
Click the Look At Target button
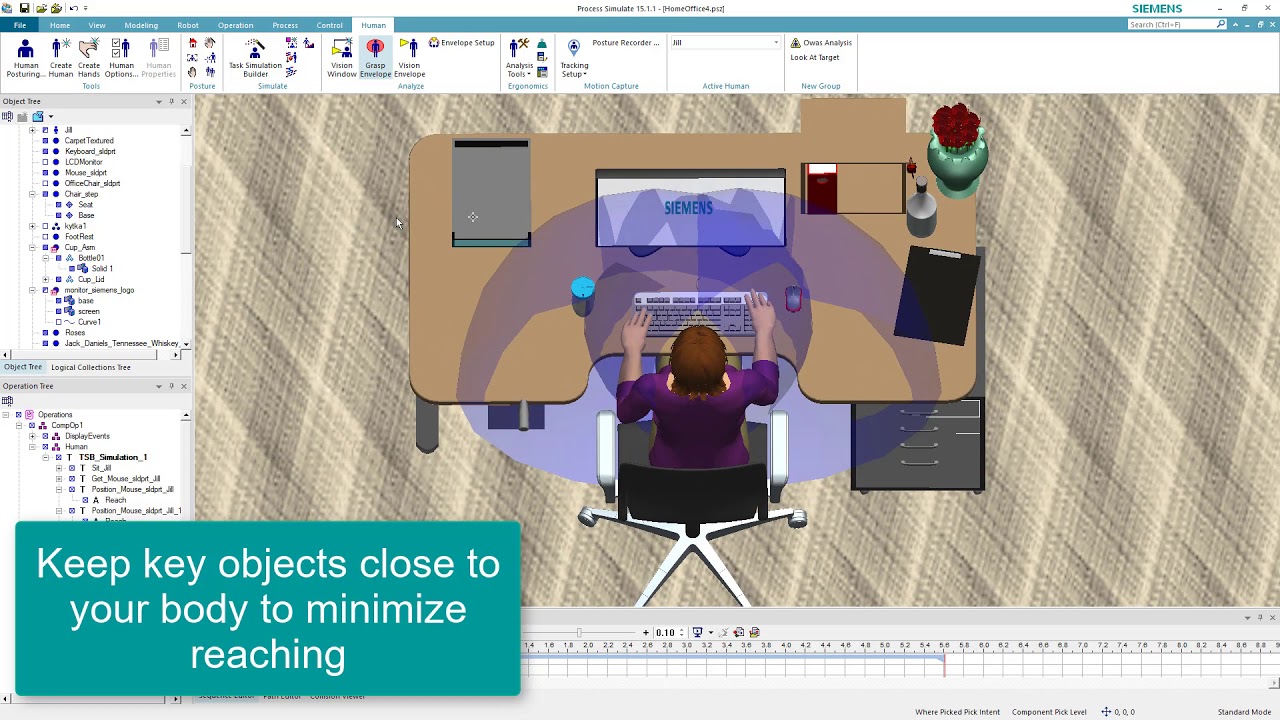point(815,57)
